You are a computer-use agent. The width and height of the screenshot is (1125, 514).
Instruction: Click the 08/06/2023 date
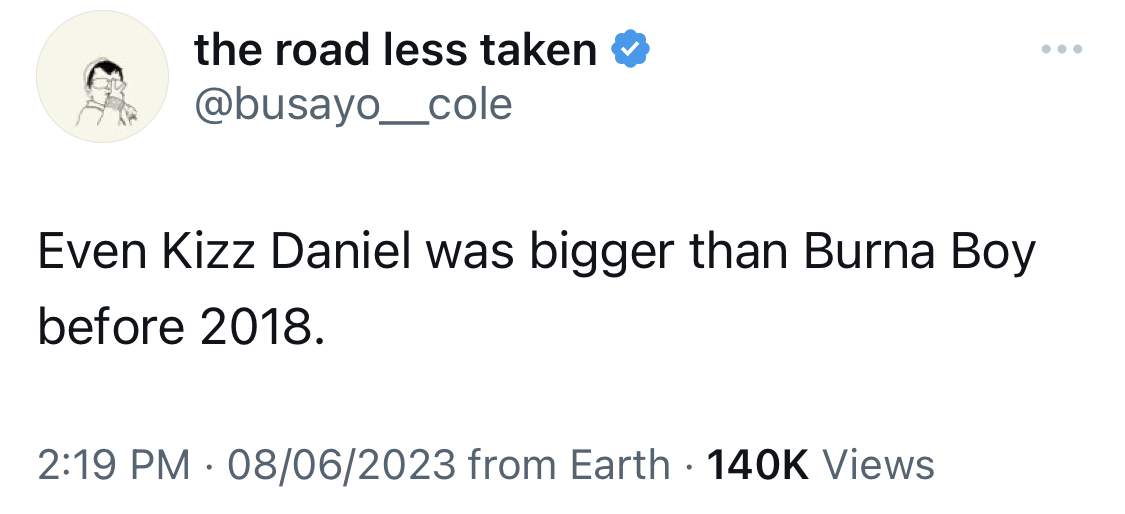[x=342, y=464]
